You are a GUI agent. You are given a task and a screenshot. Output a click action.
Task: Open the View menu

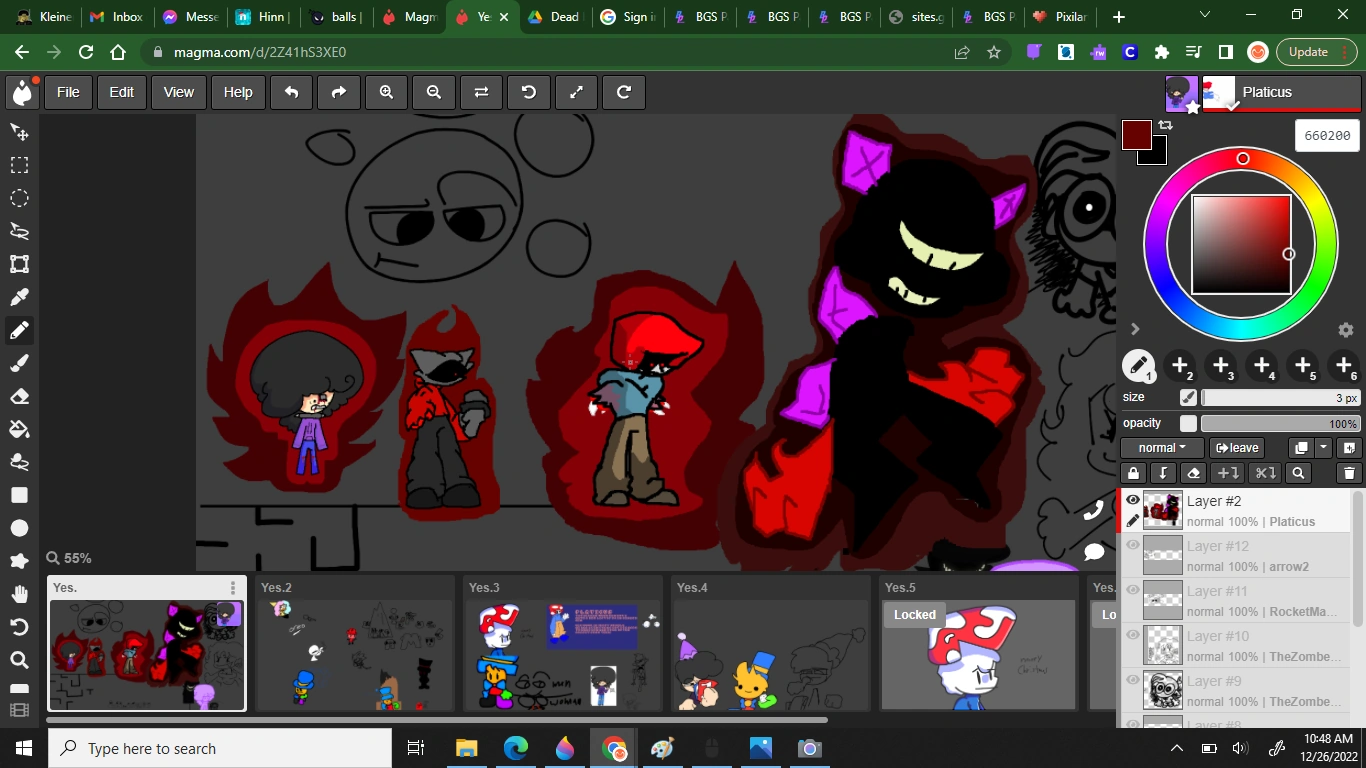click(x=178, y=92)
